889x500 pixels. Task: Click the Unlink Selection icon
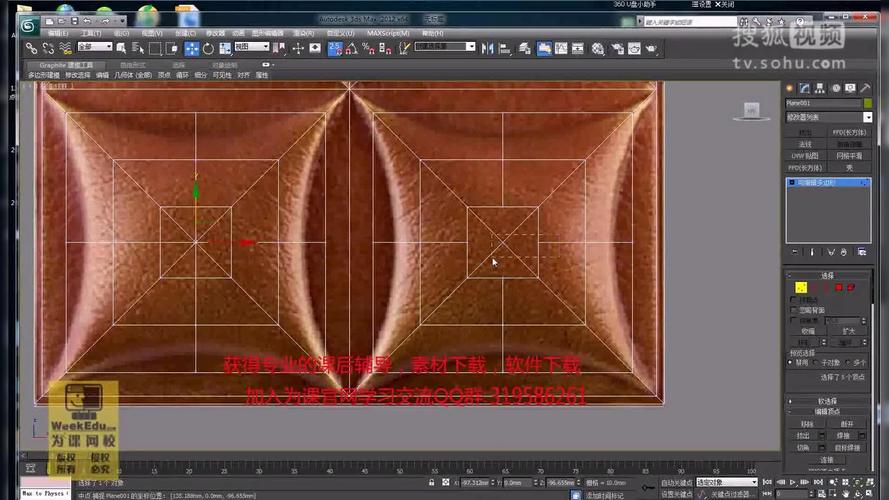coord(48,49)
